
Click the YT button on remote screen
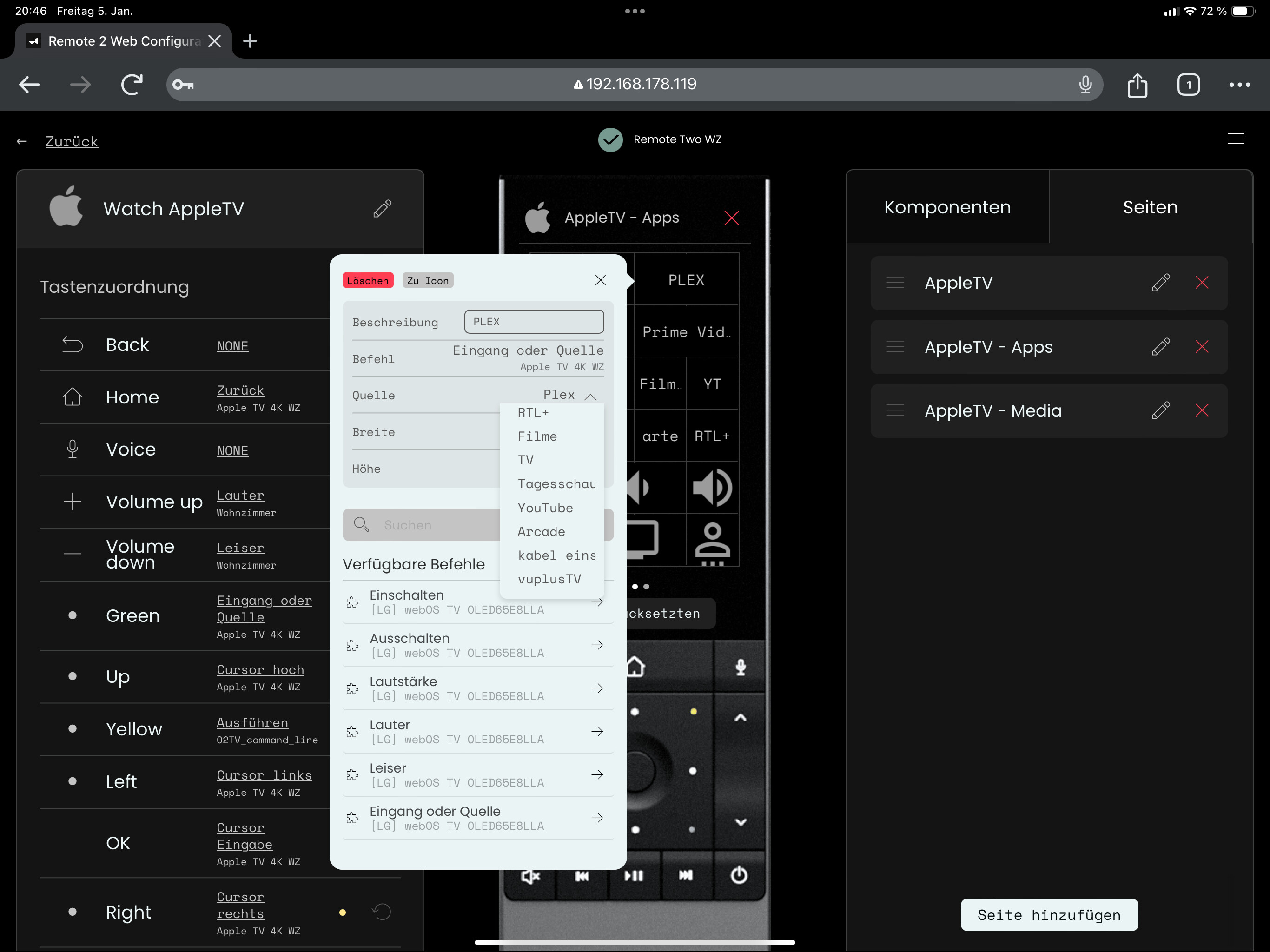coord(712,383)
